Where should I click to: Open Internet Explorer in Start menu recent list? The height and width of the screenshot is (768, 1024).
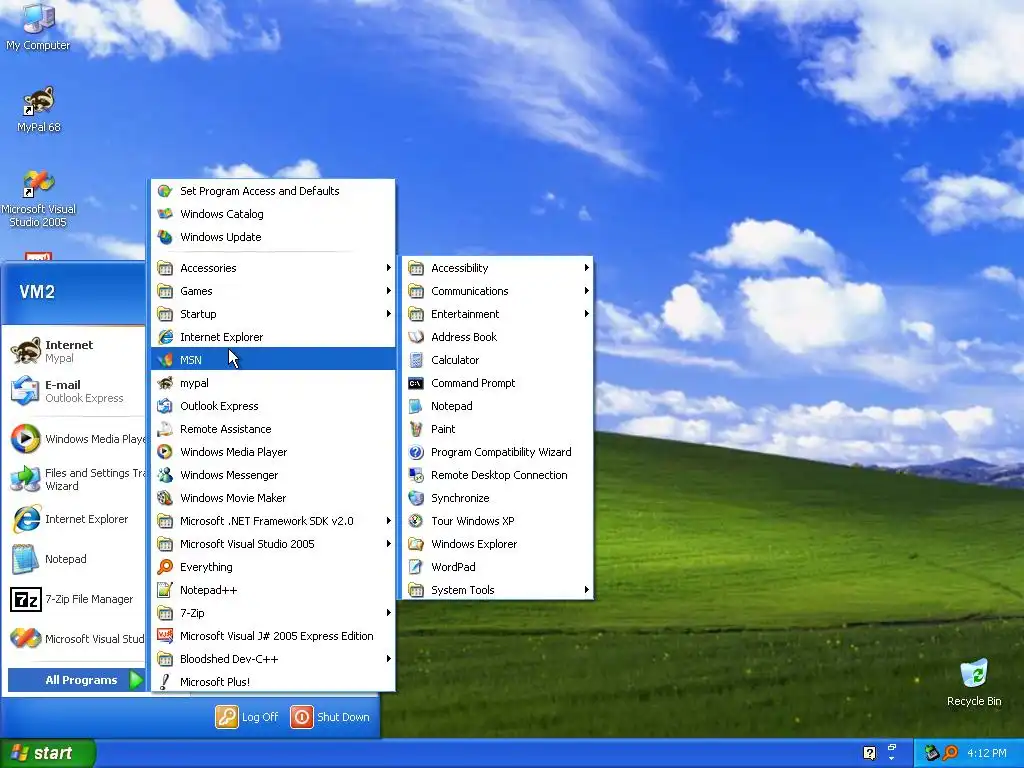[75, 519]
